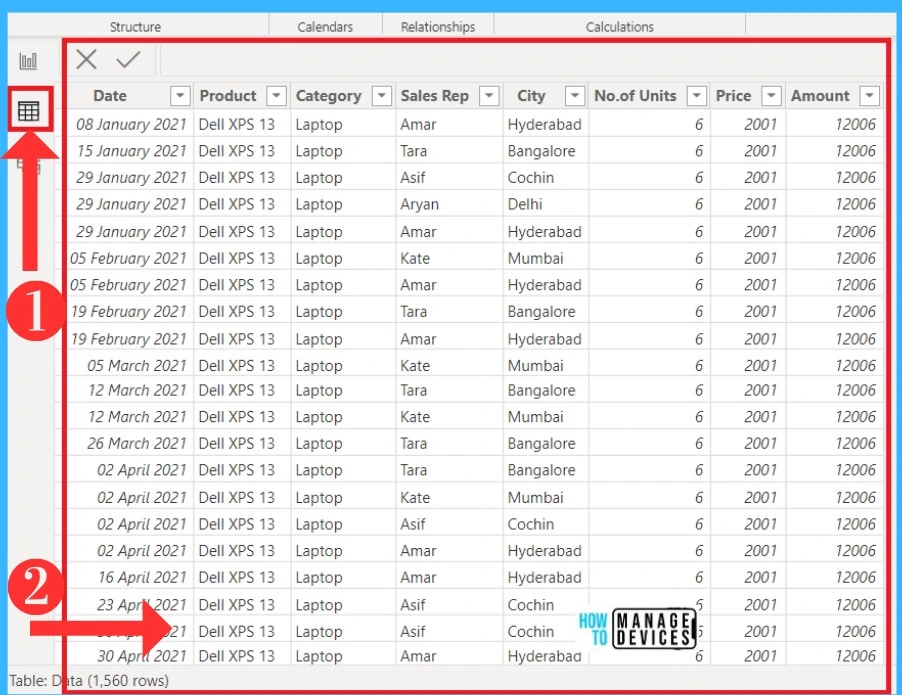902x695 pixels.
Task: Open the Sales Rep column filter dropdown
Action: point(490,96)
